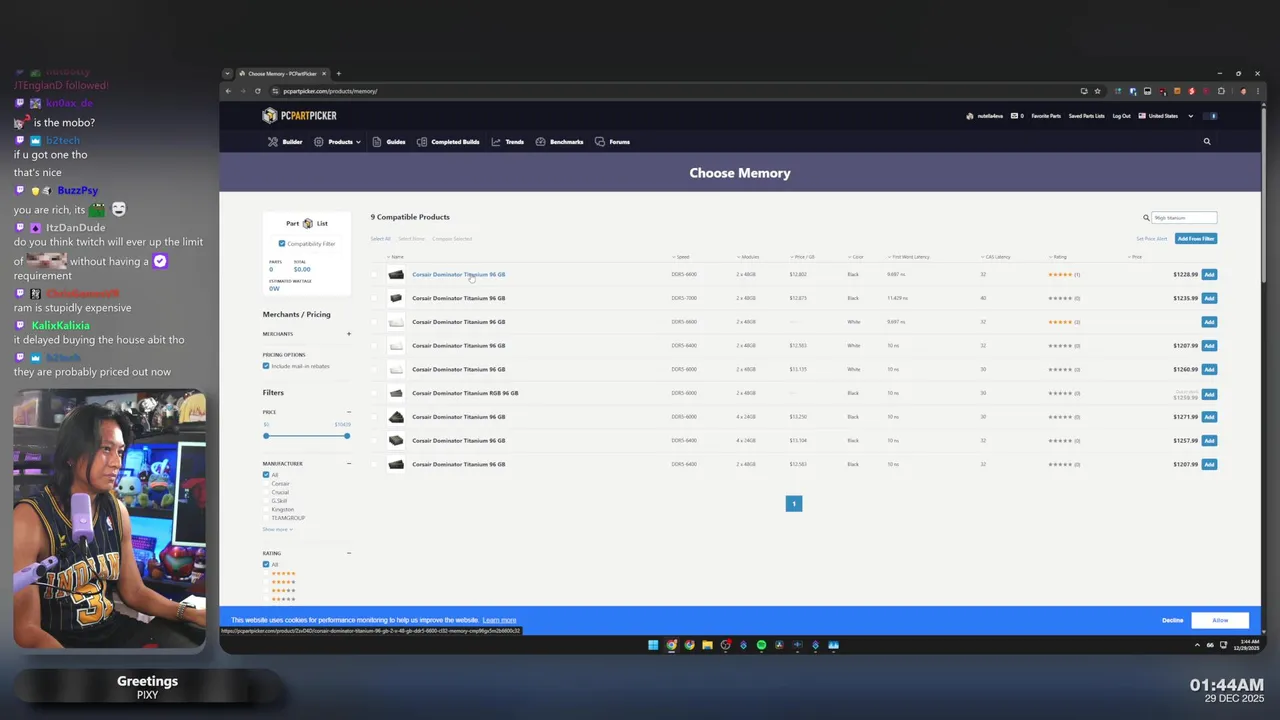Reload the page with refresh icon

(x=257, y=91)
